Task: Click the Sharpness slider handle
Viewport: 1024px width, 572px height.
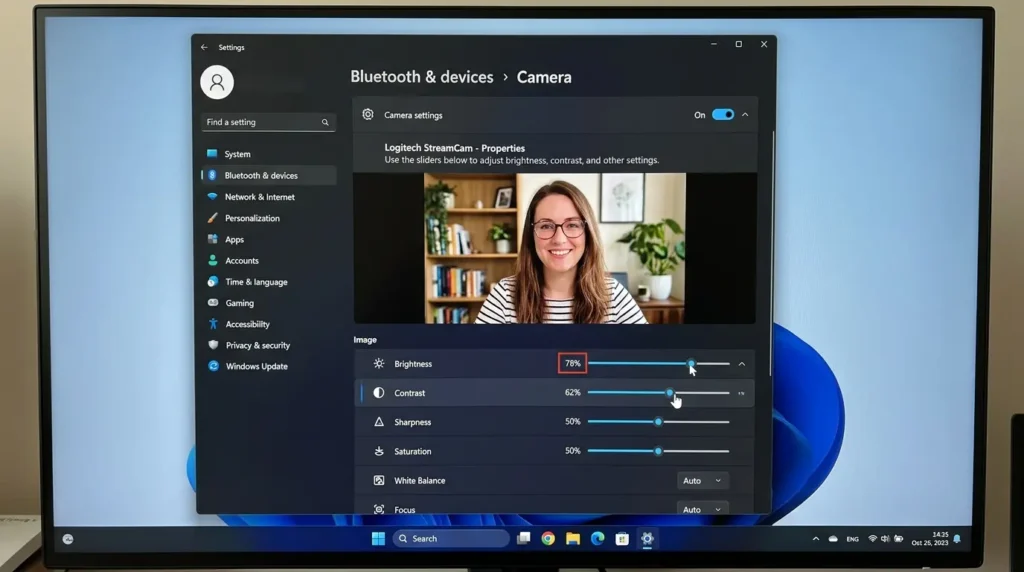Action: click(x=658, y=422)
